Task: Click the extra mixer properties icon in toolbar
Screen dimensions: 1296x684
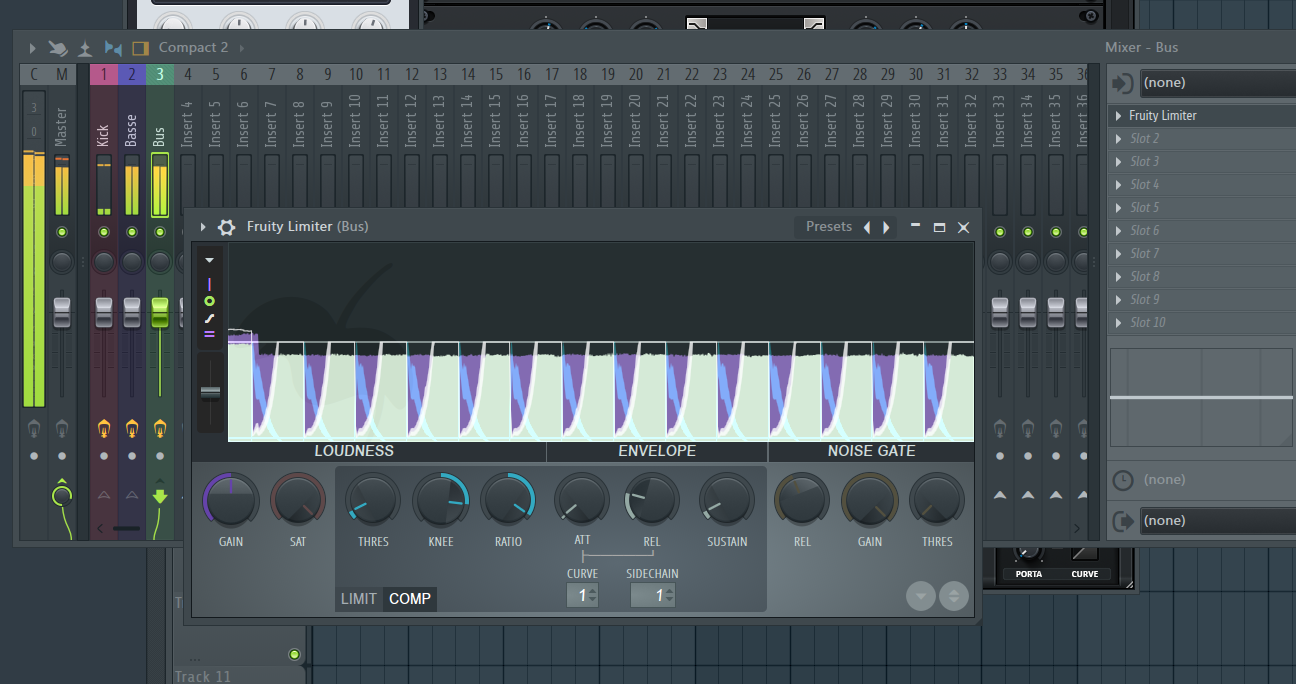Action: point(85,47)
